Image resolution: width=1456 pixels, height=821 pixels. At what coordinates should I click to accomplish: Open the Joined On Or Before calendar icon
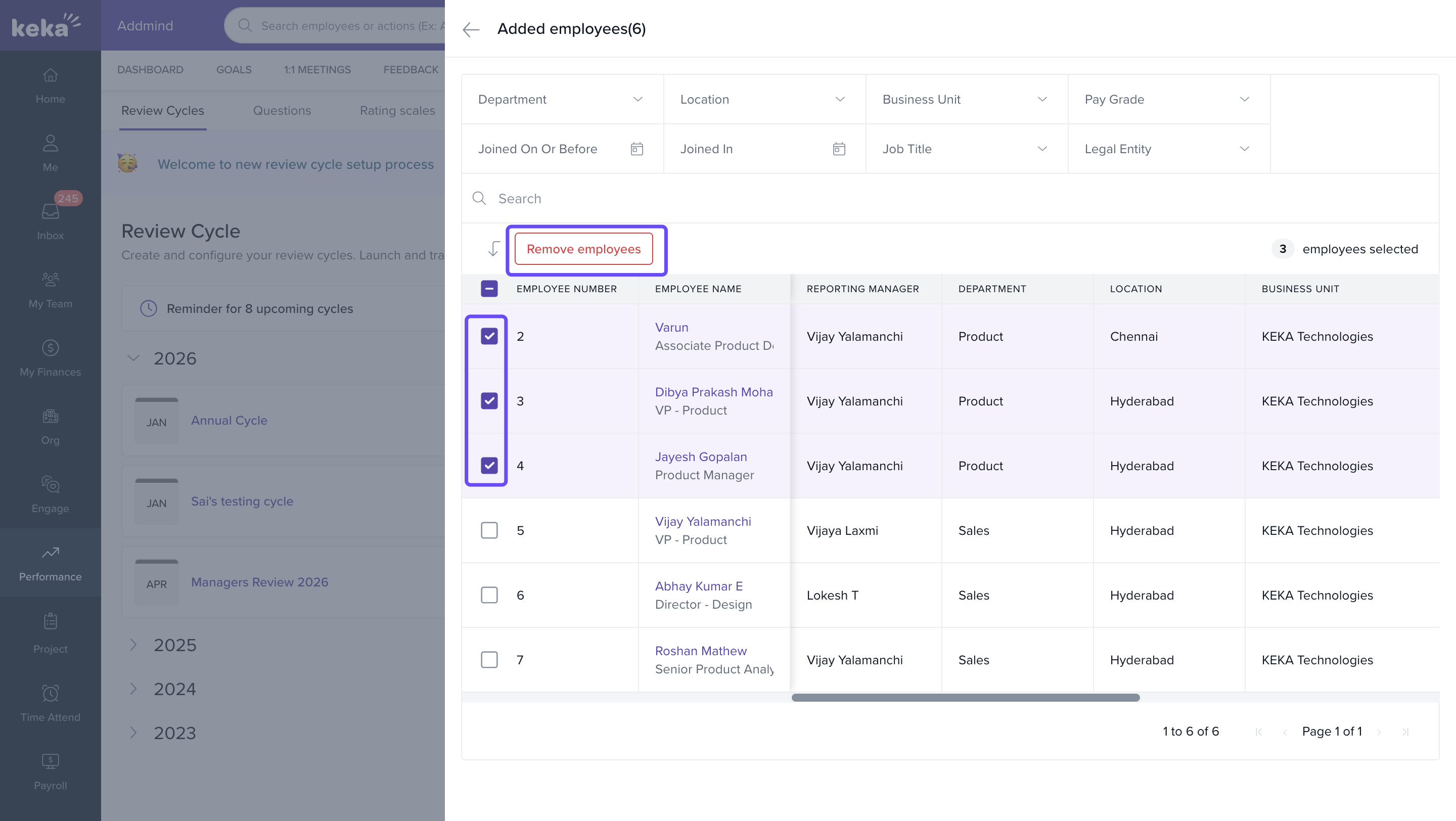636,149
